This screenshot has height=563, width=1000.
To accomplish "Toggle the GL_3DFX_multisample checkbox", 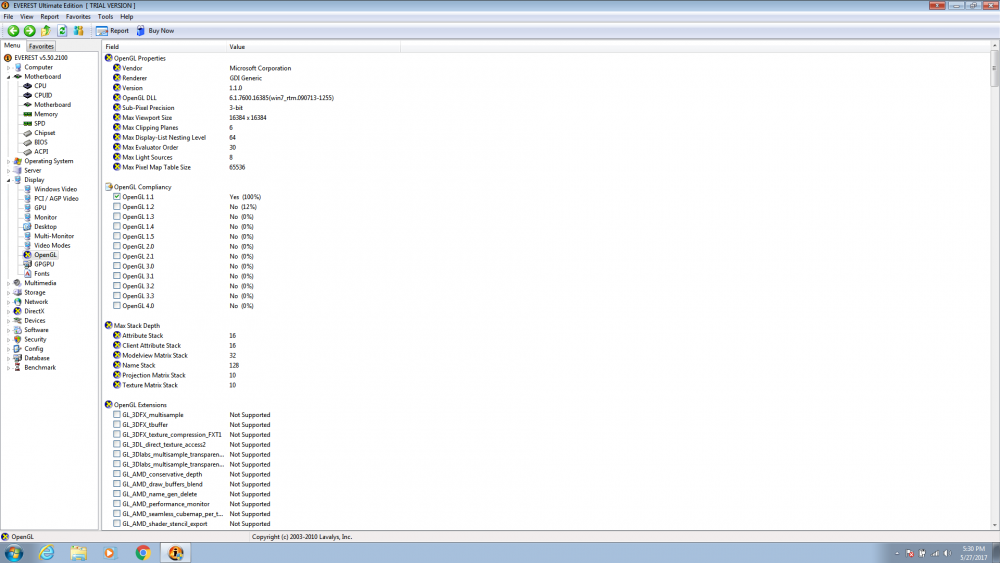I will tap(117, 414).
